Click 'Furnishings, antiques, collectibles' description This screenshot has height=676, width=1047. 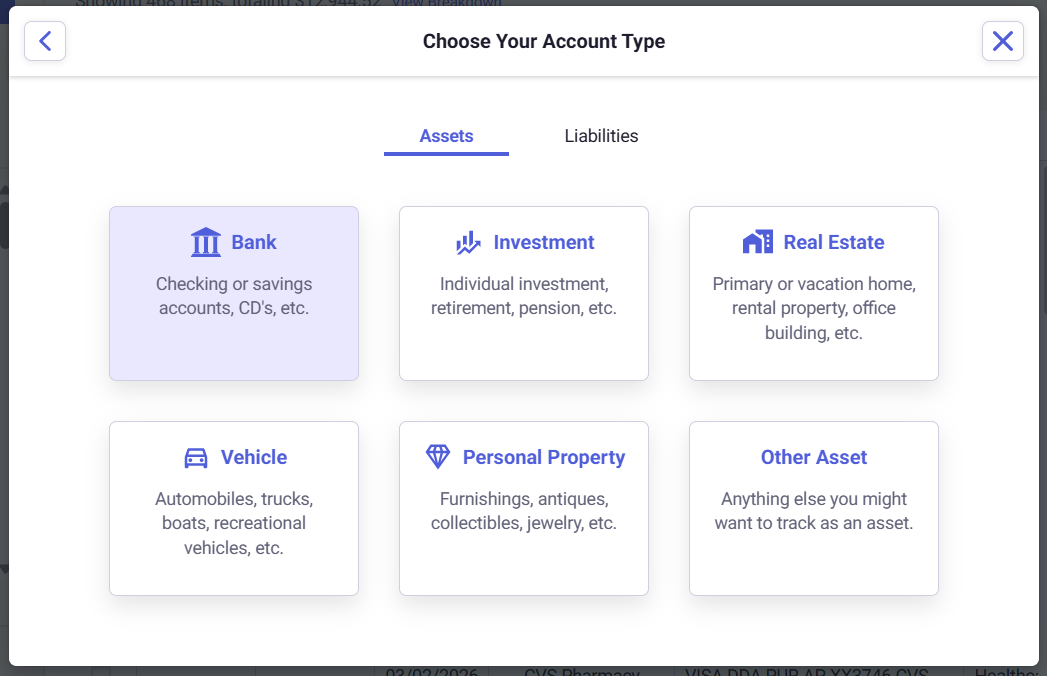point(524,511)
